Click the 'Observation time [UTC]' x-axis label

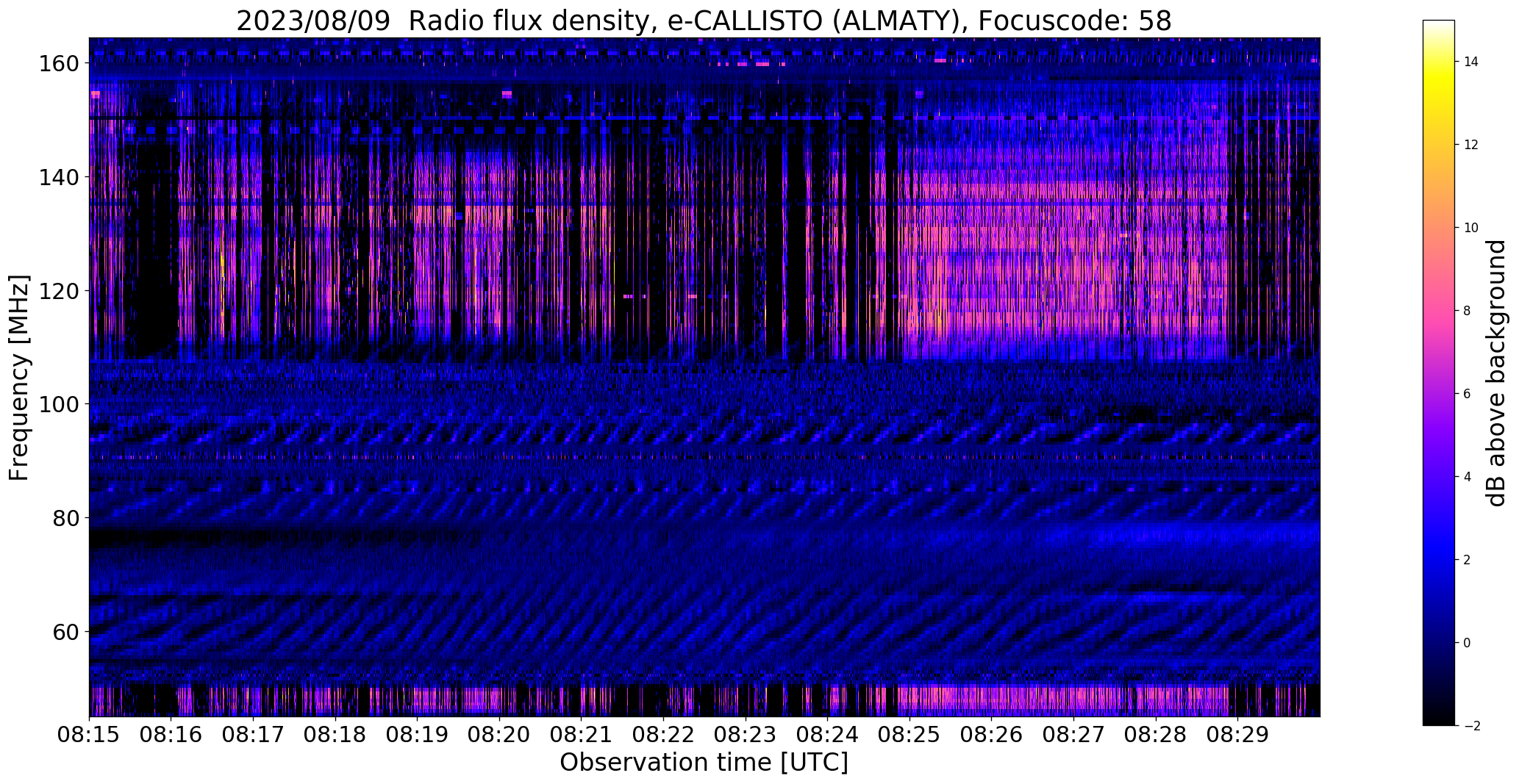coord(704,762)
